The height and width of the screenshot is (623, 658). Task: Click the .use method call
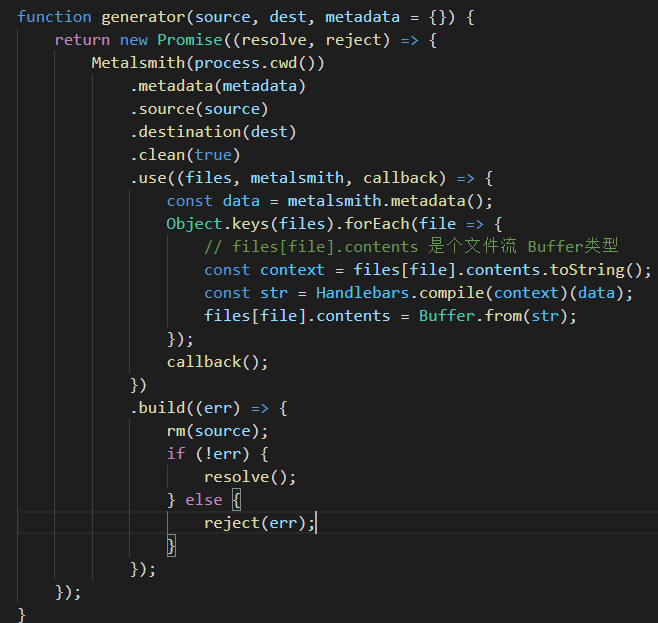[x=147, y=177]
